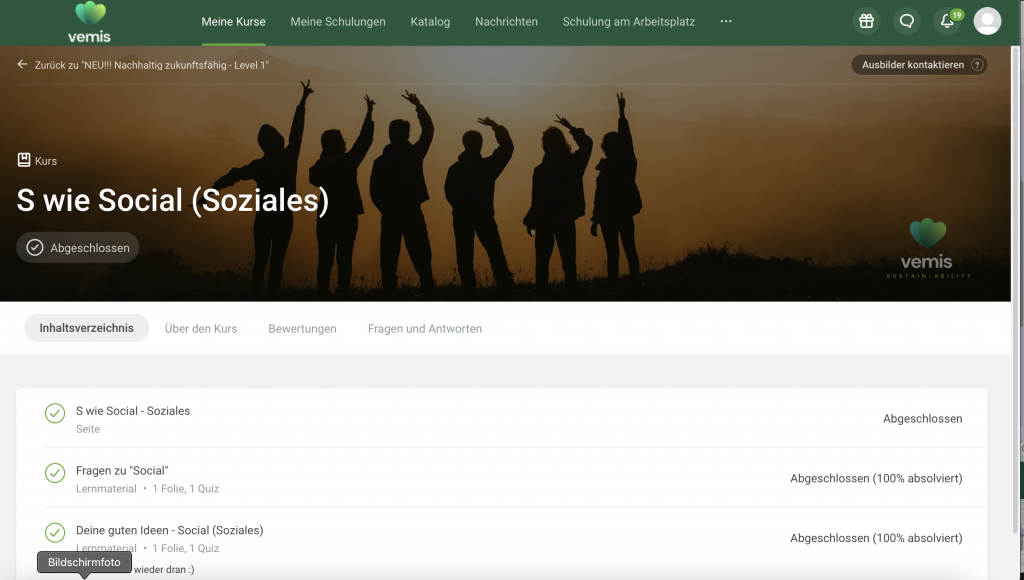1024x580 pixels.
Task: Go back to Nachhaltig zukunftsfähig Level 1
Action: [x=151, y=65]
